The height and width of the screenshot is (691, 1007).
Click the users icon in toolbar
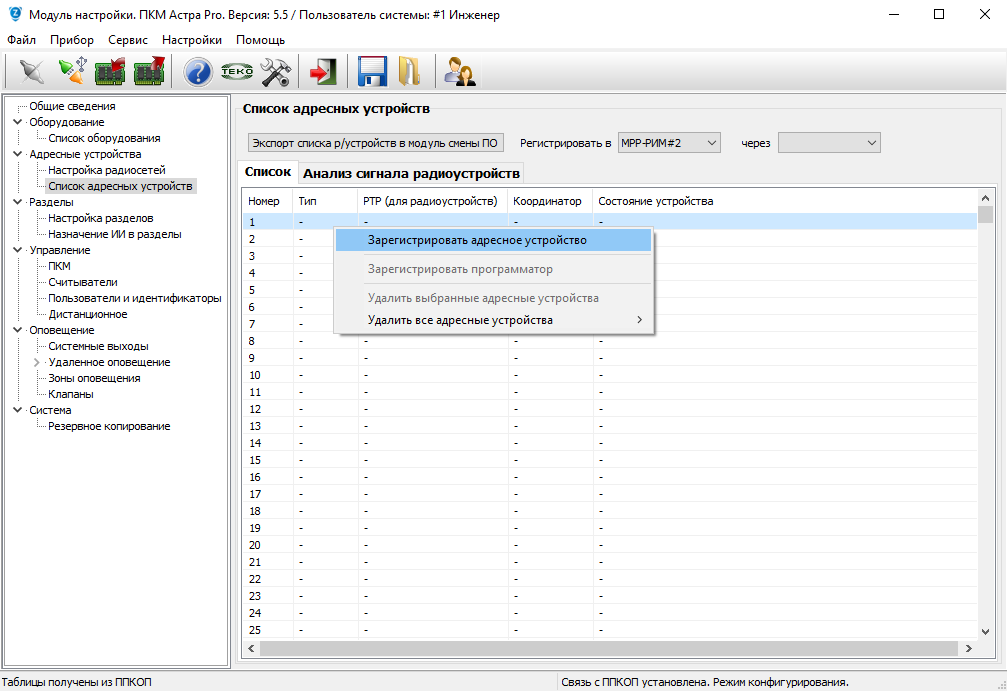460,71
